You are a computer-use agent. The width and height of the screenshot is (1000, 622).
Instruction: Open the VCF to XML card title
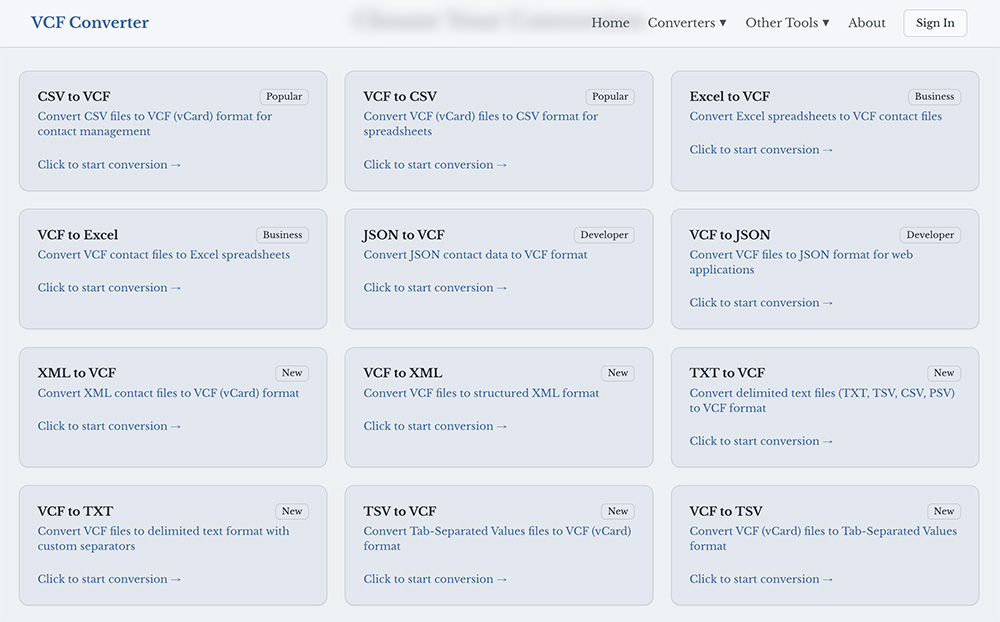tap(402, 373)
